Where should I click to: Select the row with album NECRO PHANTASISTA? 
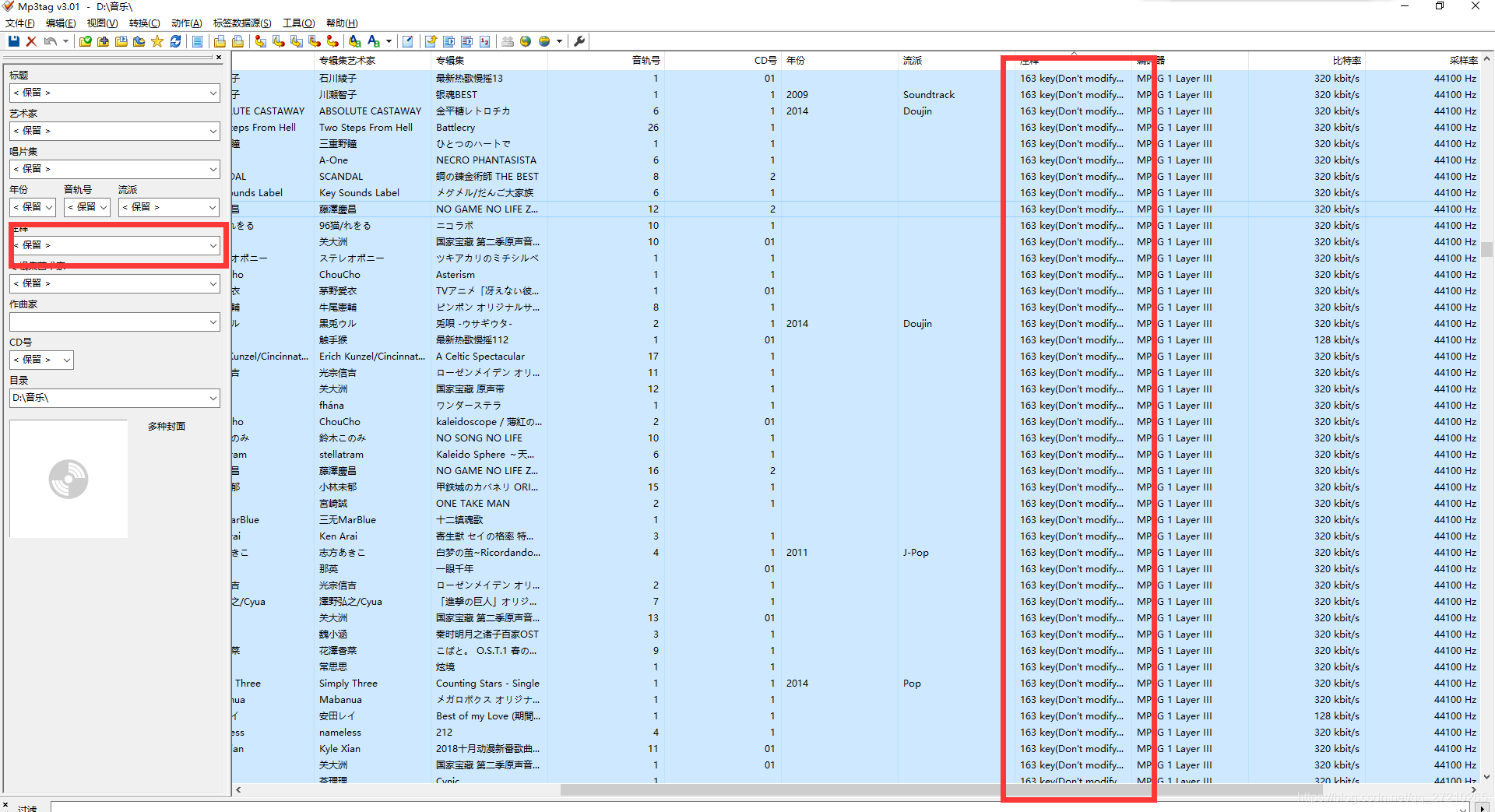(x=857, y=160)
